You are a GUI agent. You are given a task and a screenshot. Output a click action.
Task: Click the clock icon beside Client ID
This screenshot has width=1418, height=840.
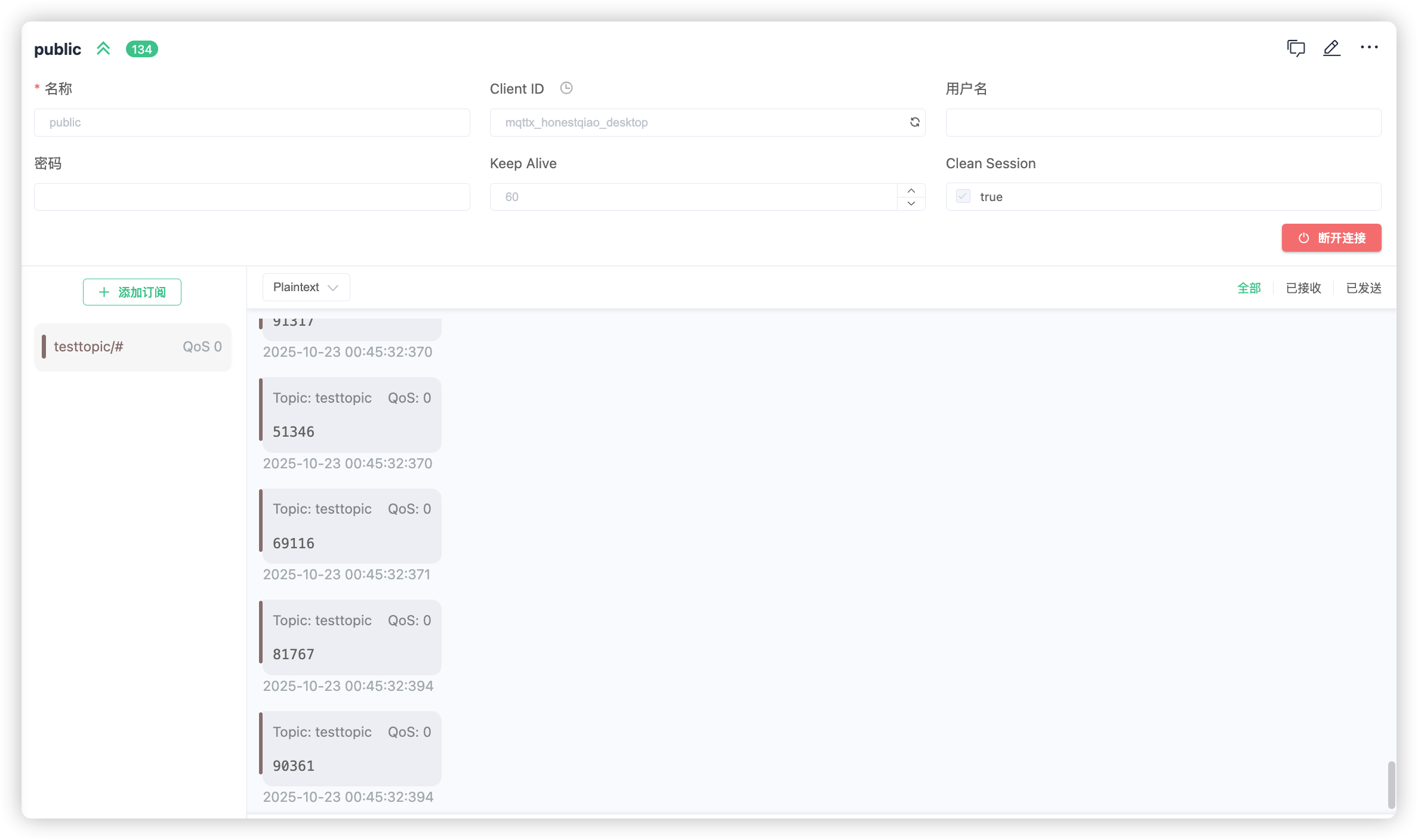point(566,88)
